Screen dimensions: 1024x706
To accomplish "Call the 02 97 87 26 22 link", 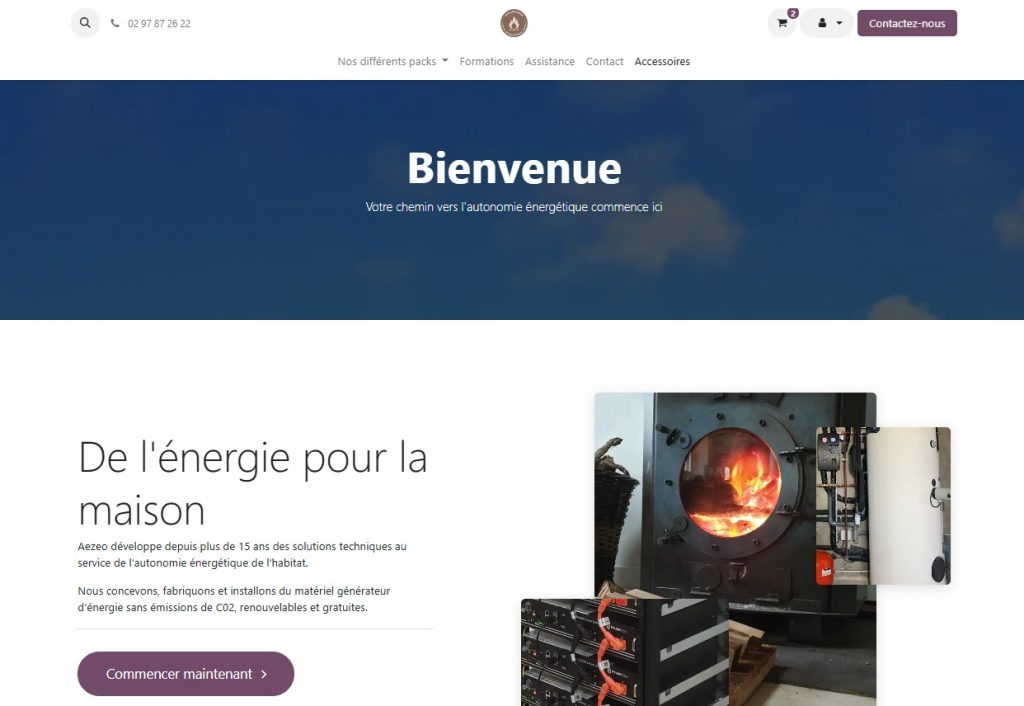I will [x=159, y=24].
